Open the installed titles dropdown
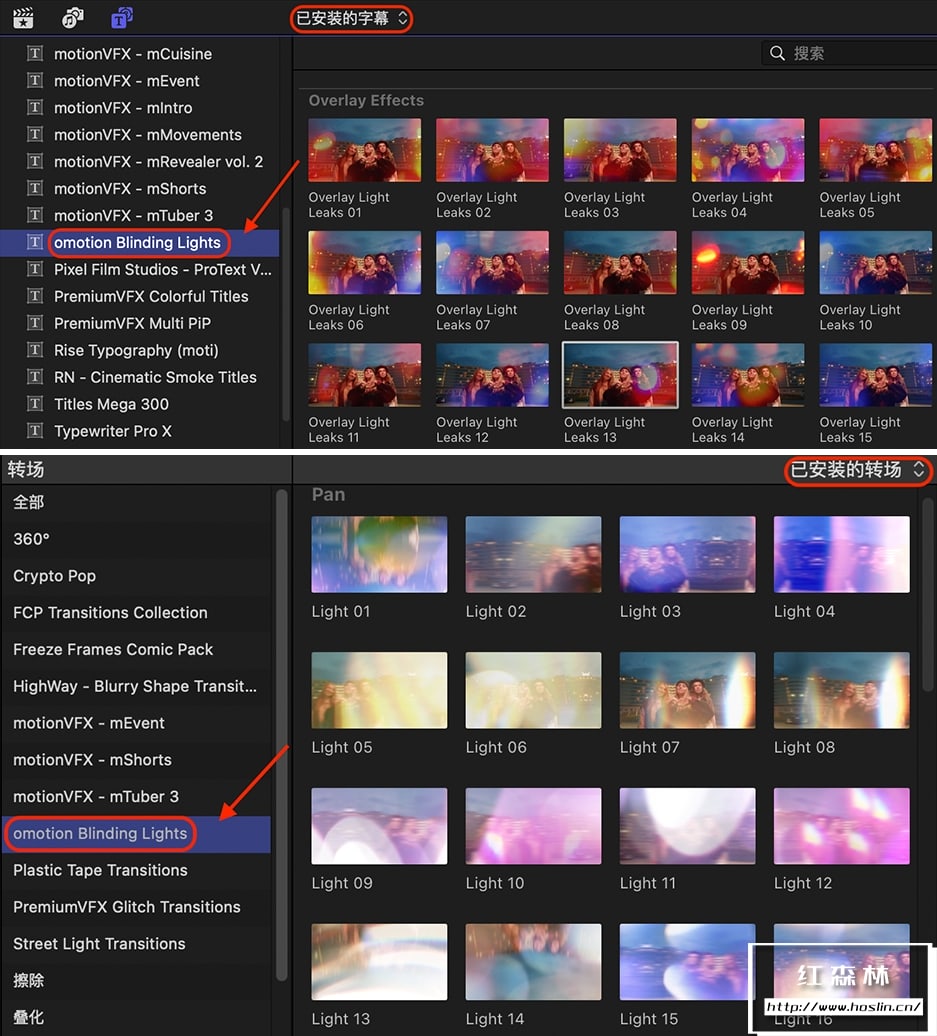Image resolution: width=937 pixels, height=1036 pixels. [352, 18]
